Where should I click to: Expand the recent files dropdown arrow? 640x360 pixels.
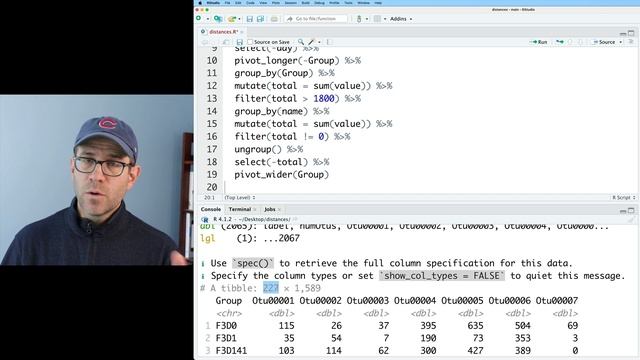[x=239, y=19]
